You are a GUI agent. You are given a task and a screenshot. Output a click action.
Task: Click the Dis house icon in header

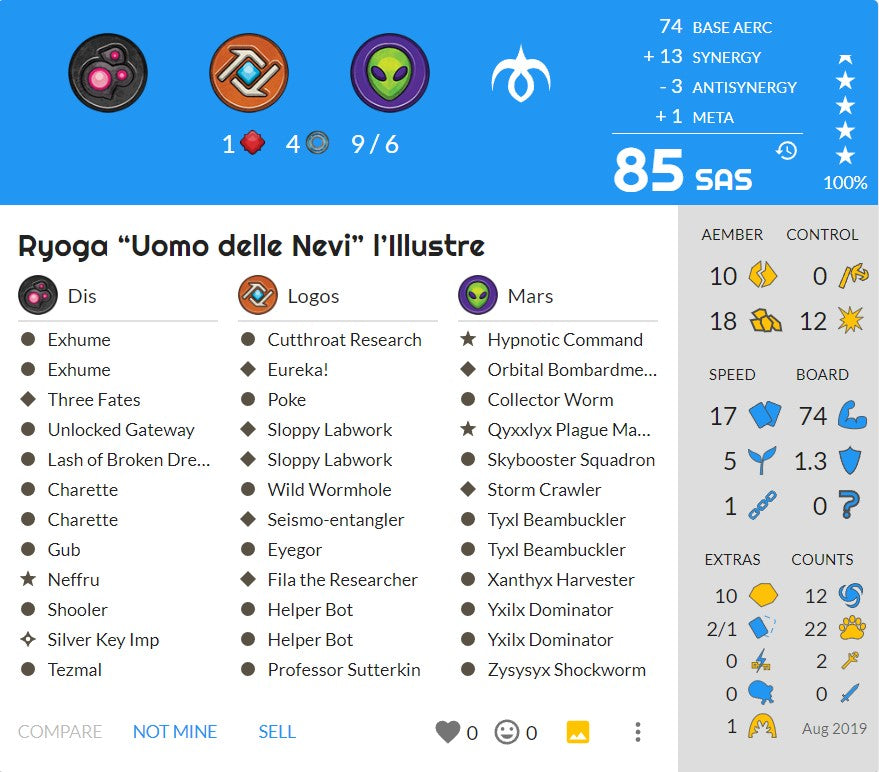tap(108, 73)
